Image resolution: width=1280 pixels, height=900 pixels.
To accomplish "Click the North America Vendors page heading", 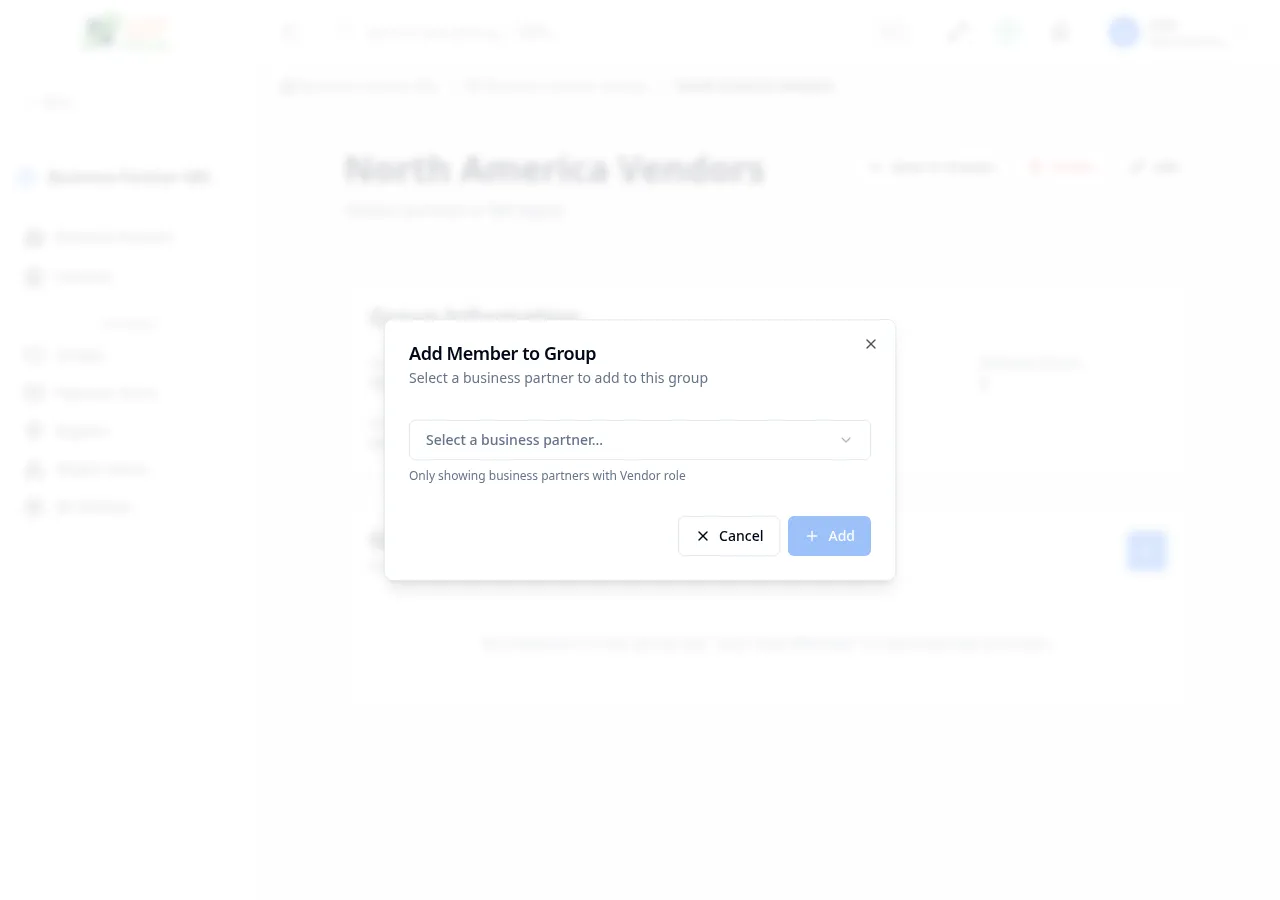I will click(x=554, y=170).
